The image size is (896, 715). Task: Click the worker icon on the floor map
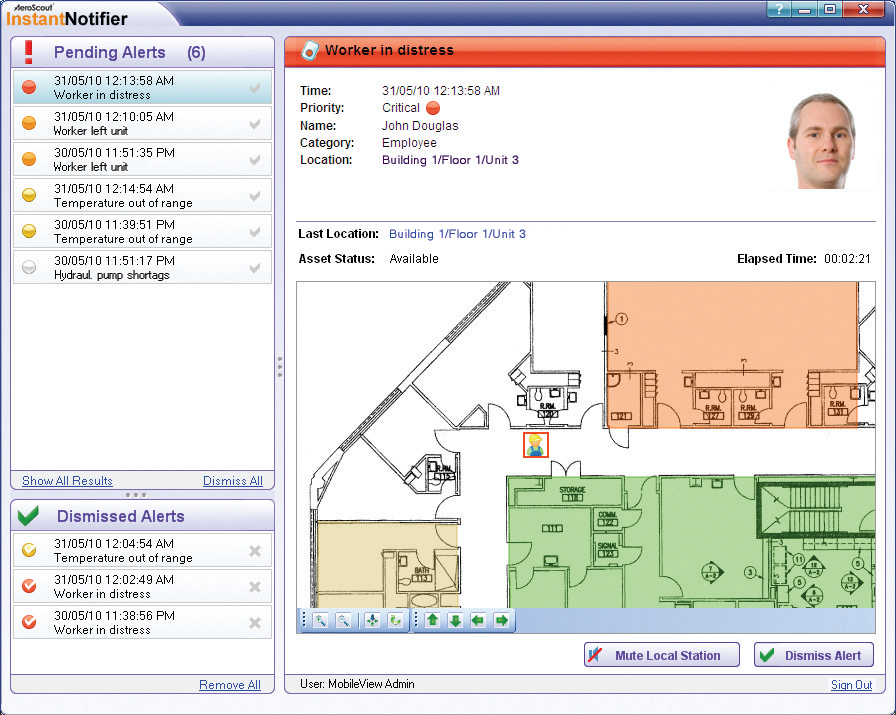pyautogui.click(x=536, y=445)
